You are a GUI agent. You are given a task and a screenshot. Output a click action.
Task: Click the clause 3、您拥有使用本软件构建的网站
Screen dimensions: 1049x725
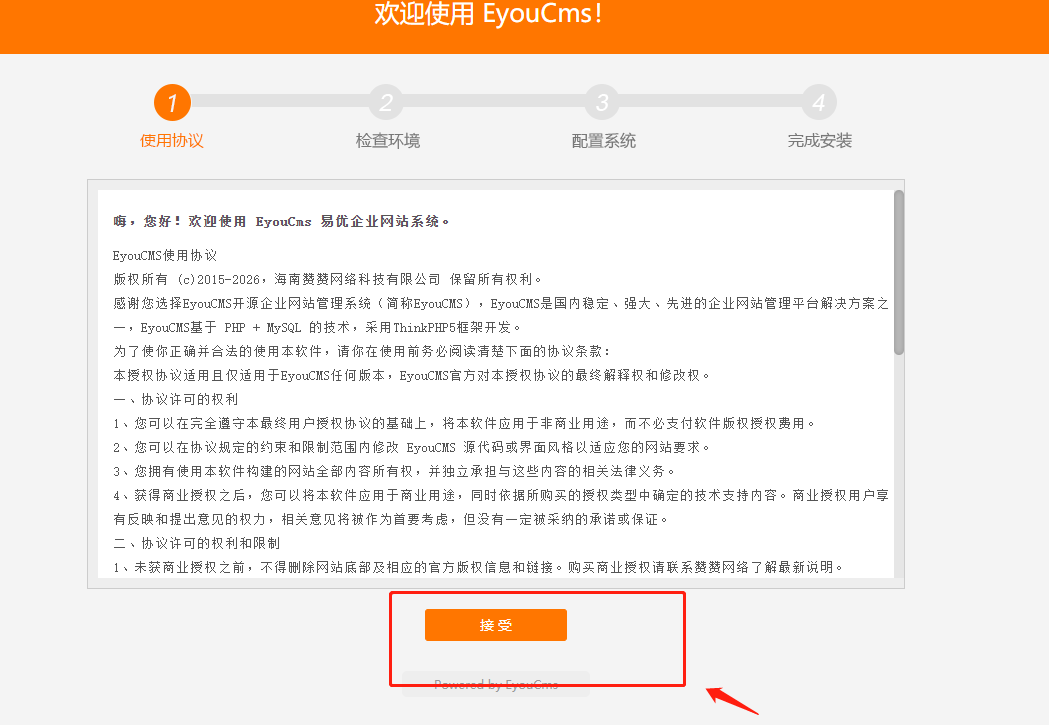pos(394,472)
